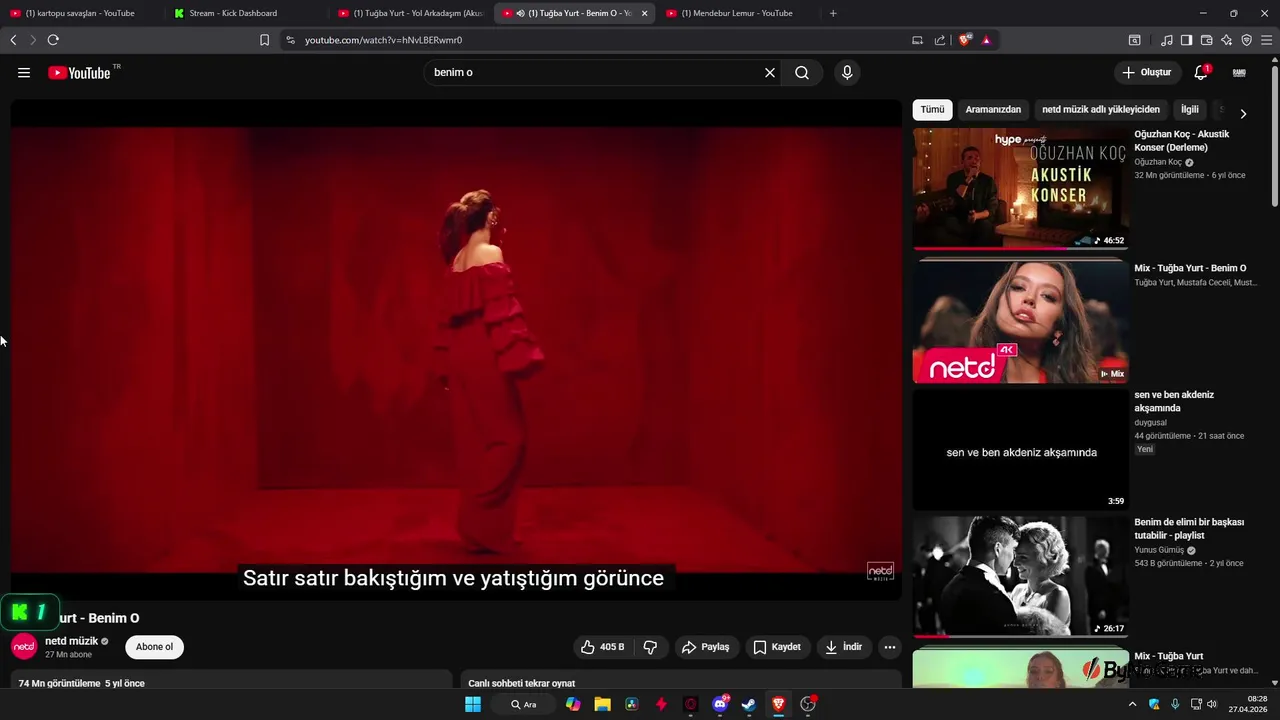Bookmark this page via bookmark icon
This screenshot has height=720, width=1280.
tap(264, 40)
